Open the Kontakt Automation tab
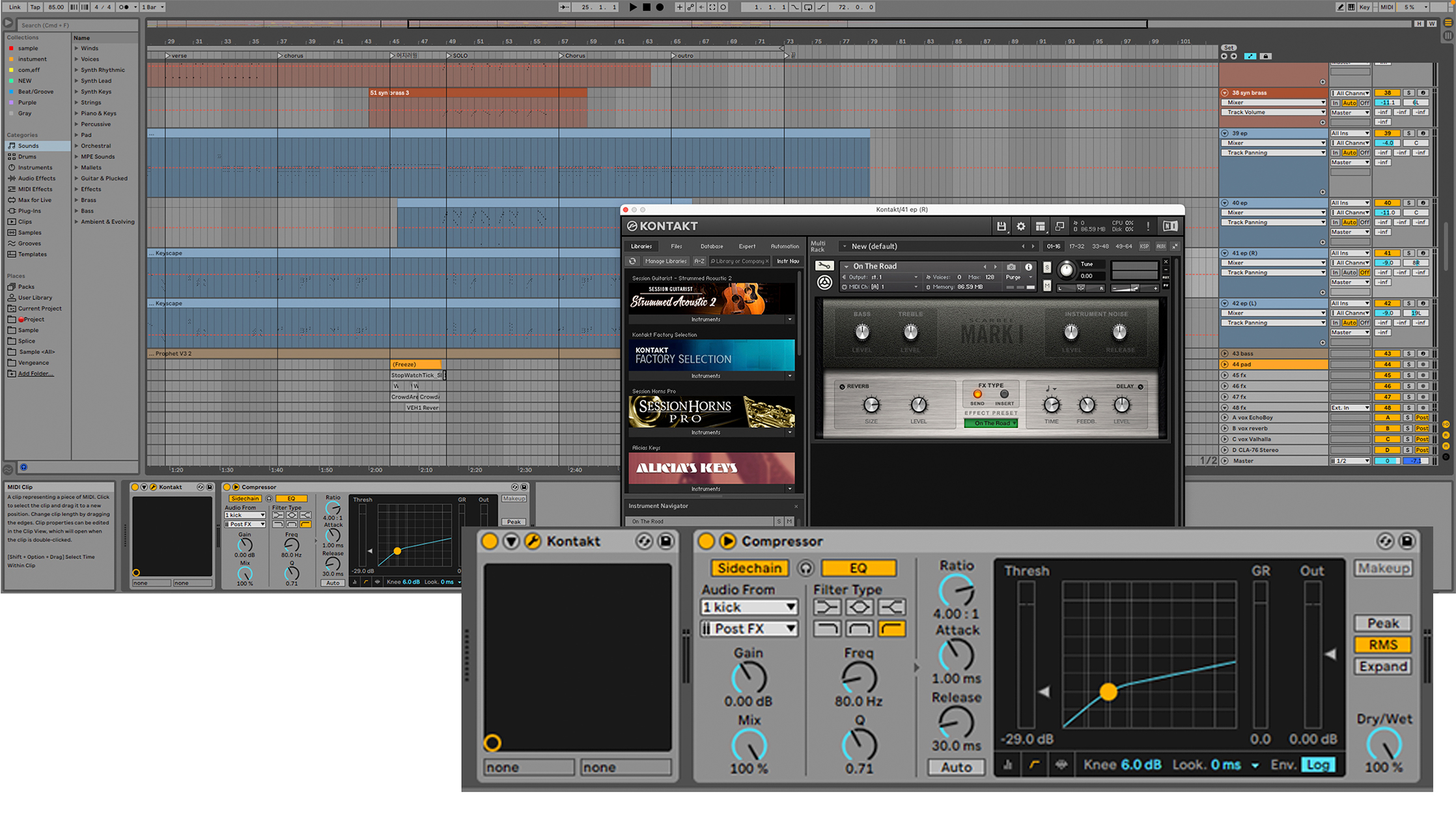Image resolution: width=1456 pixels, height=814 pixels. click(x=785, y=246)
